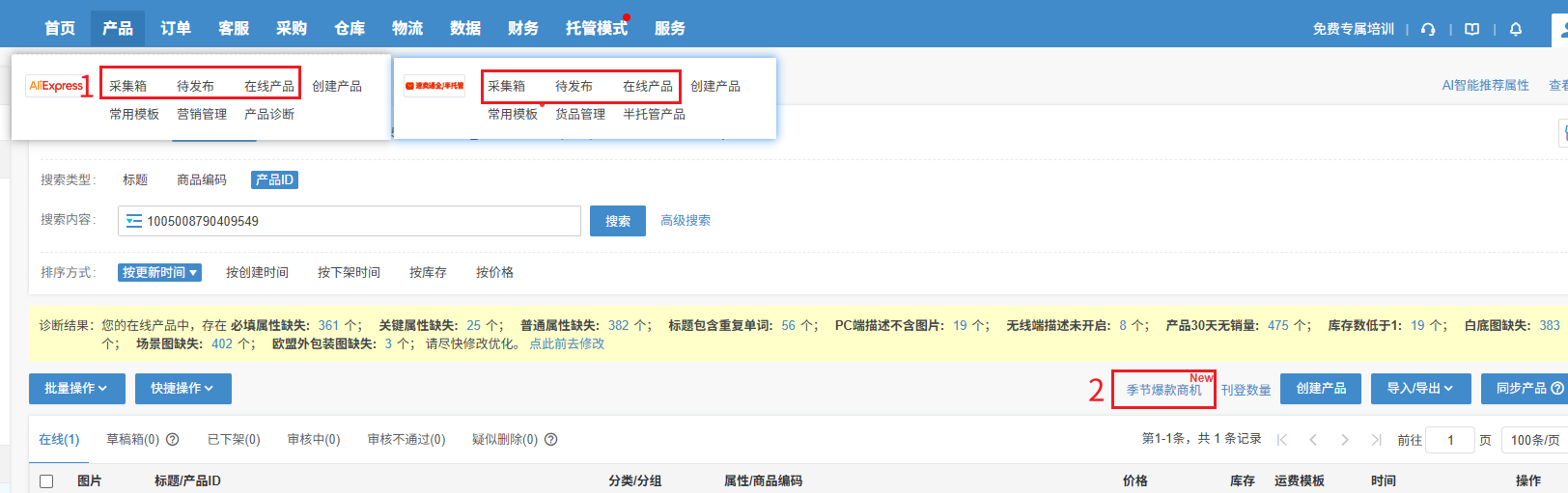This screenshot has width=1568, height=493.
Task: Click help icon next to 疑似删除(0)
Action: click(551, 440)
